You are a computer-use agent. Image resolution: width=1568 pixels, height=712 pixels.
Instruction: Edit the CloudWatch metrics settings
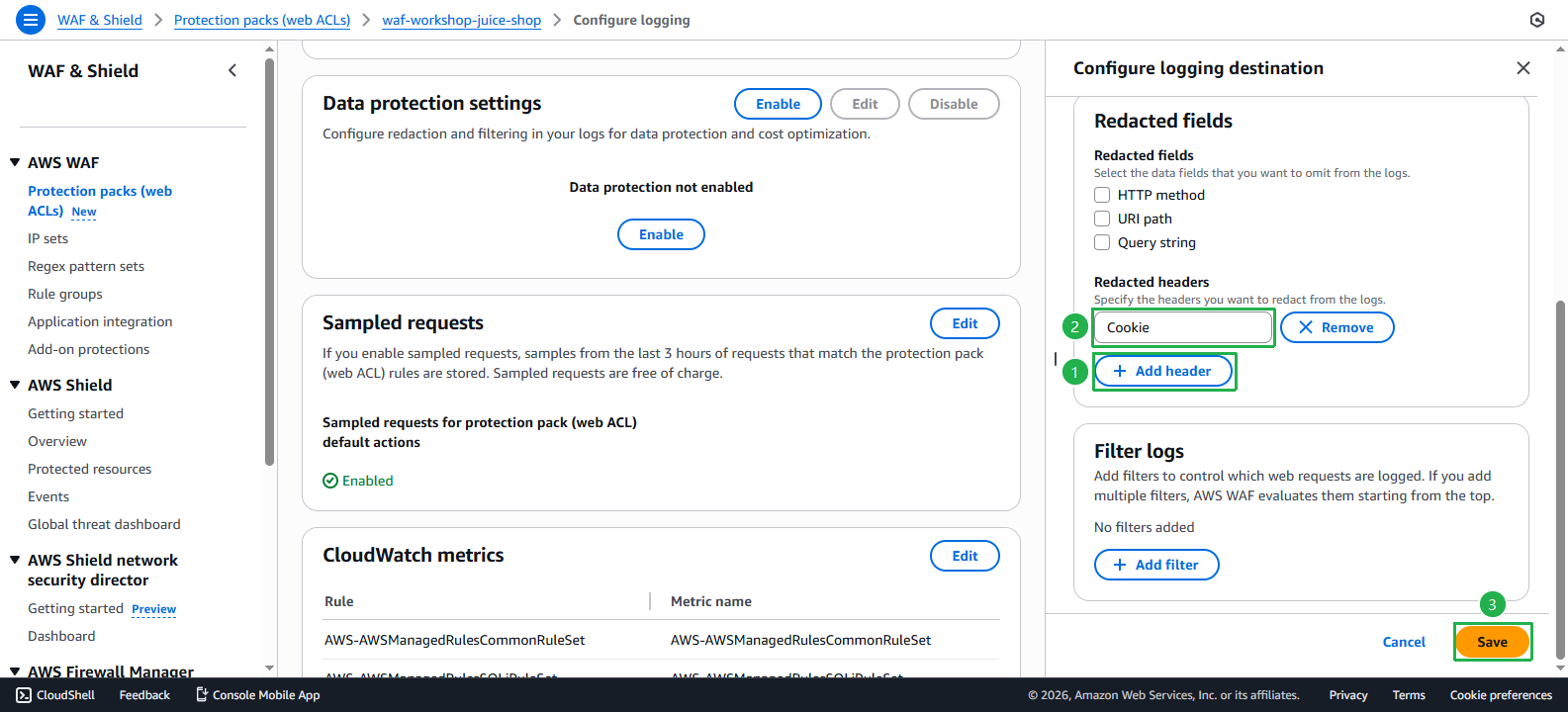point(965,556)
